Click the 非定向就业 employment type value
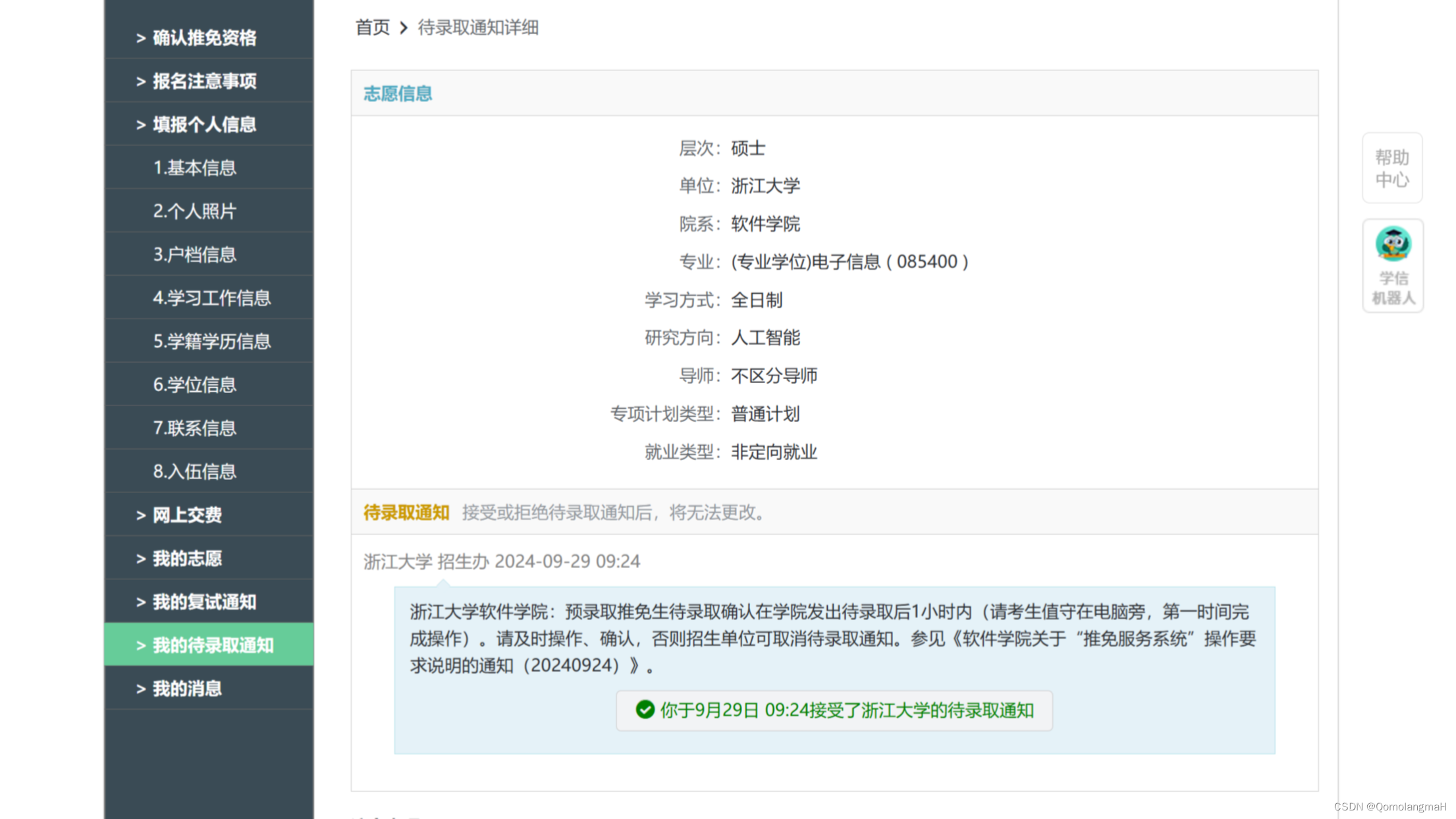The width and height of the screenshot is (1456, 819). click(x=774, y=452)
